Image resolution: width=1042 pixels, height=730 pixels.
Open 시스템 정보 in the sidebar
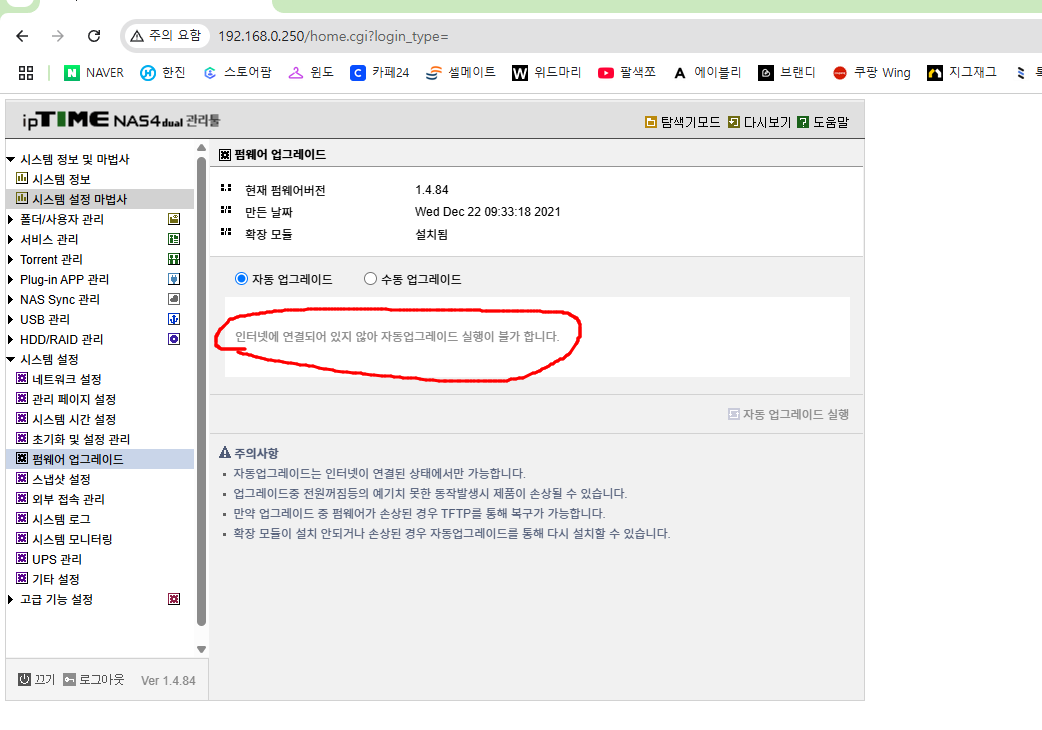click(61, 179)
